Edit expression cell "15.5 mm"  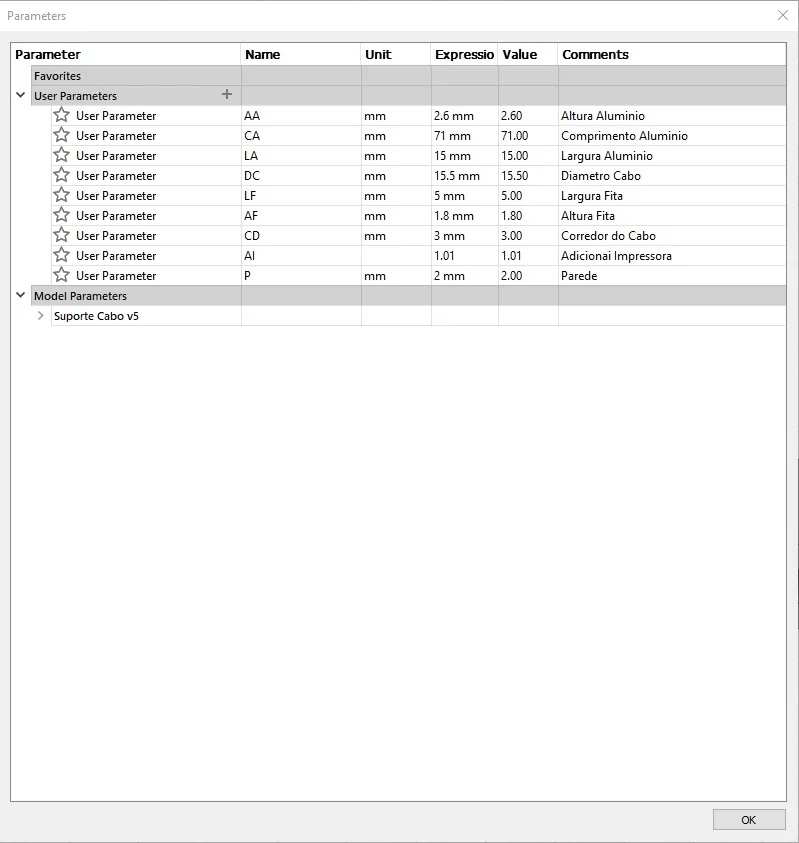click(x=465, y=176)
